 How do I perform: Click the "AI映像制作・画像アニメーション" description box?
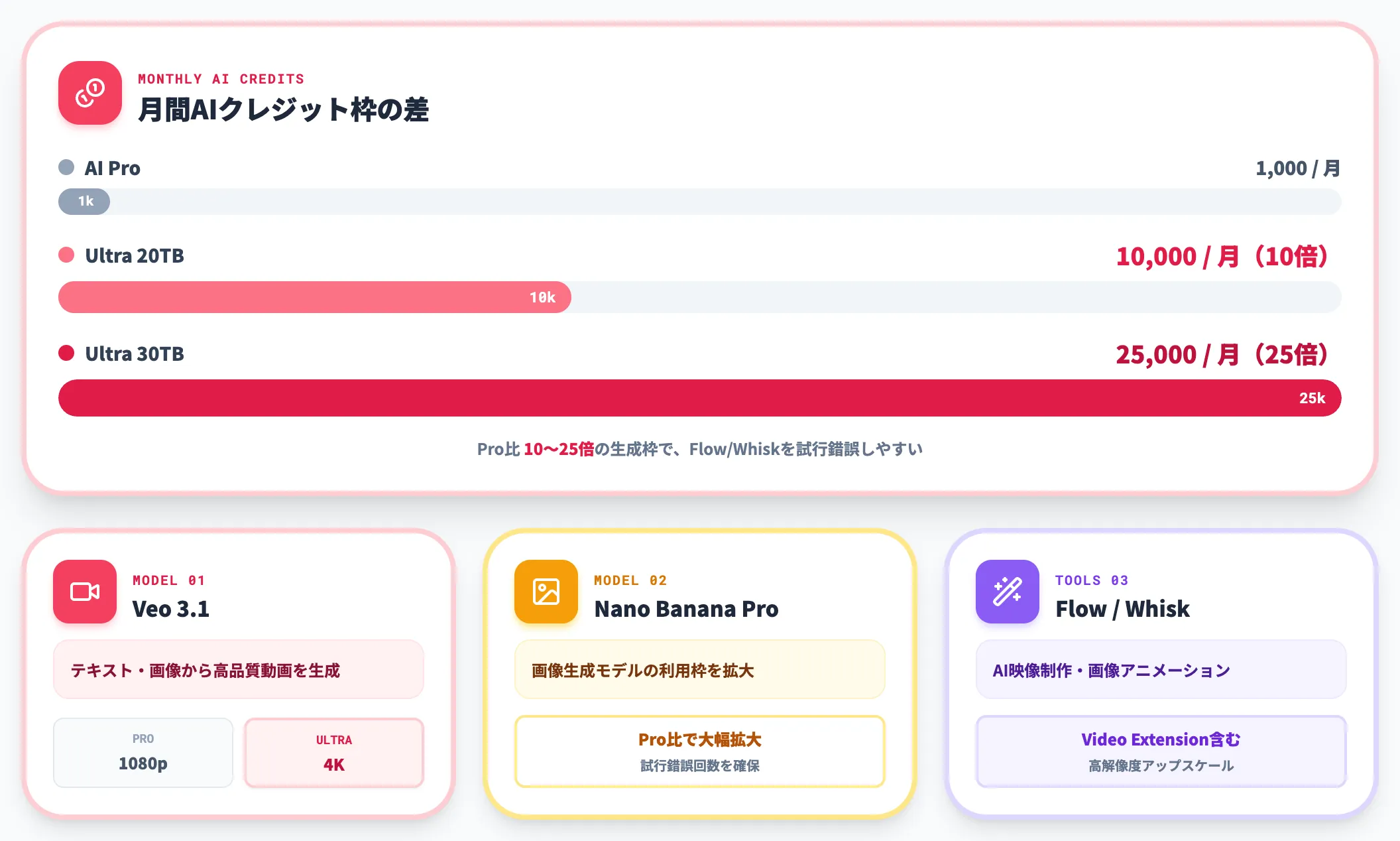[1161, 669]
